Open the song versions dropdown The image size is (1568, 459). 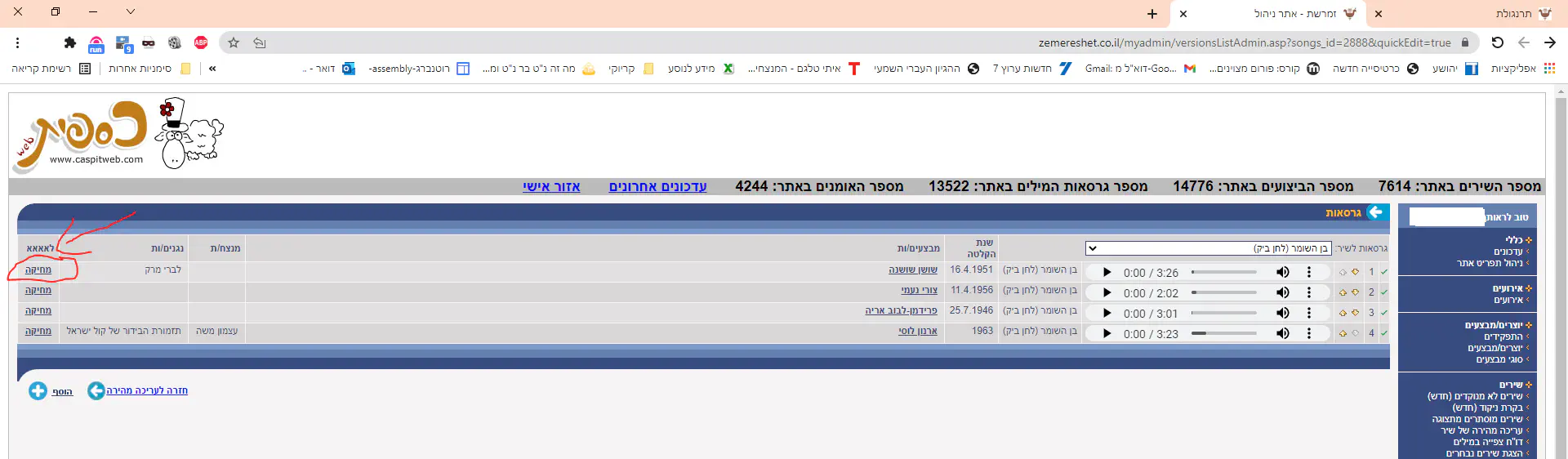pyautogui.click(x=1209, y=248)
